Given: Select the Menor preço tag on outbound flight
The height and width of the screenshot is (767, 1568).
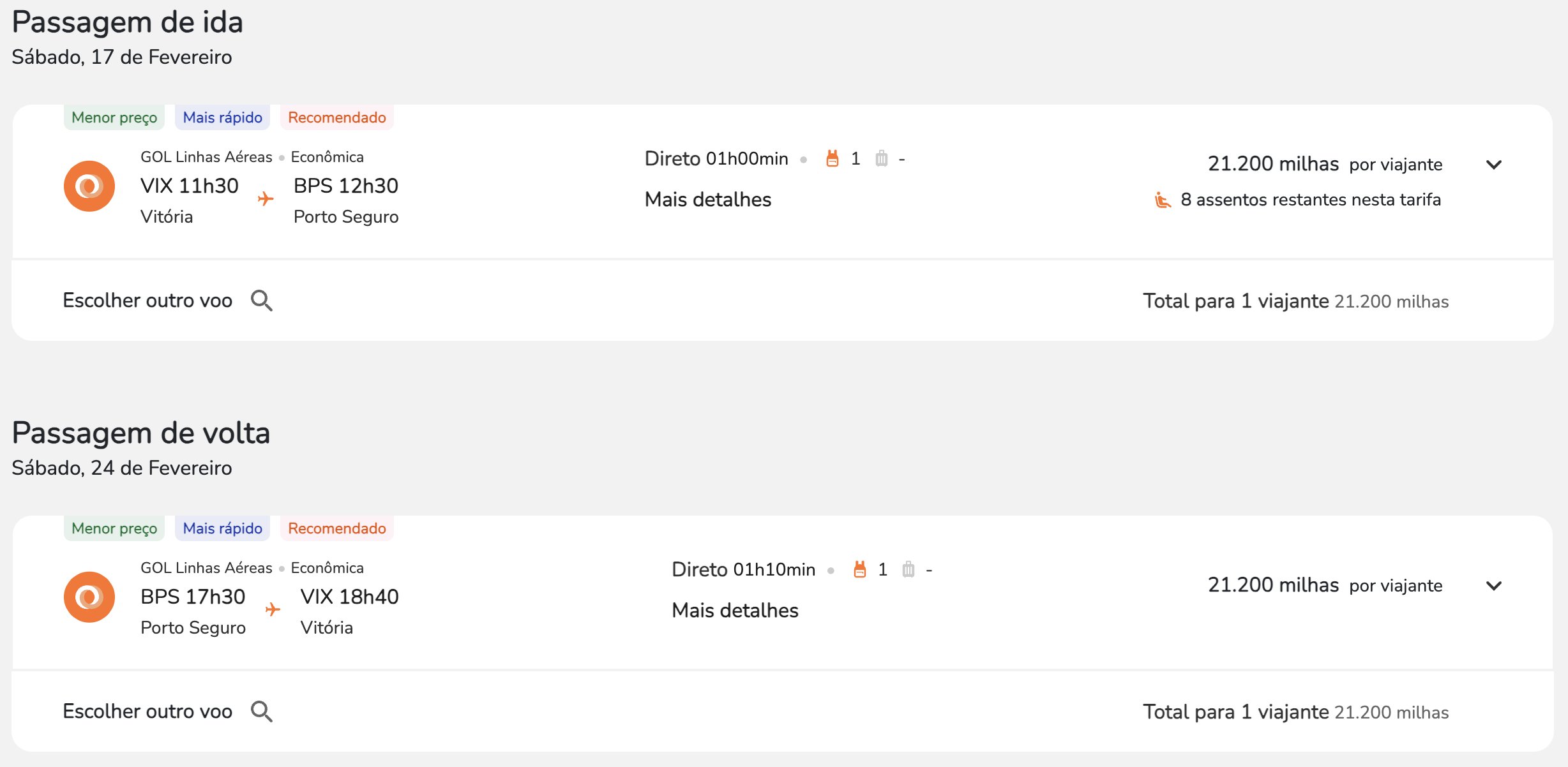Looking at the screenshot, I should pyautogui.click(x=114, y=117).
